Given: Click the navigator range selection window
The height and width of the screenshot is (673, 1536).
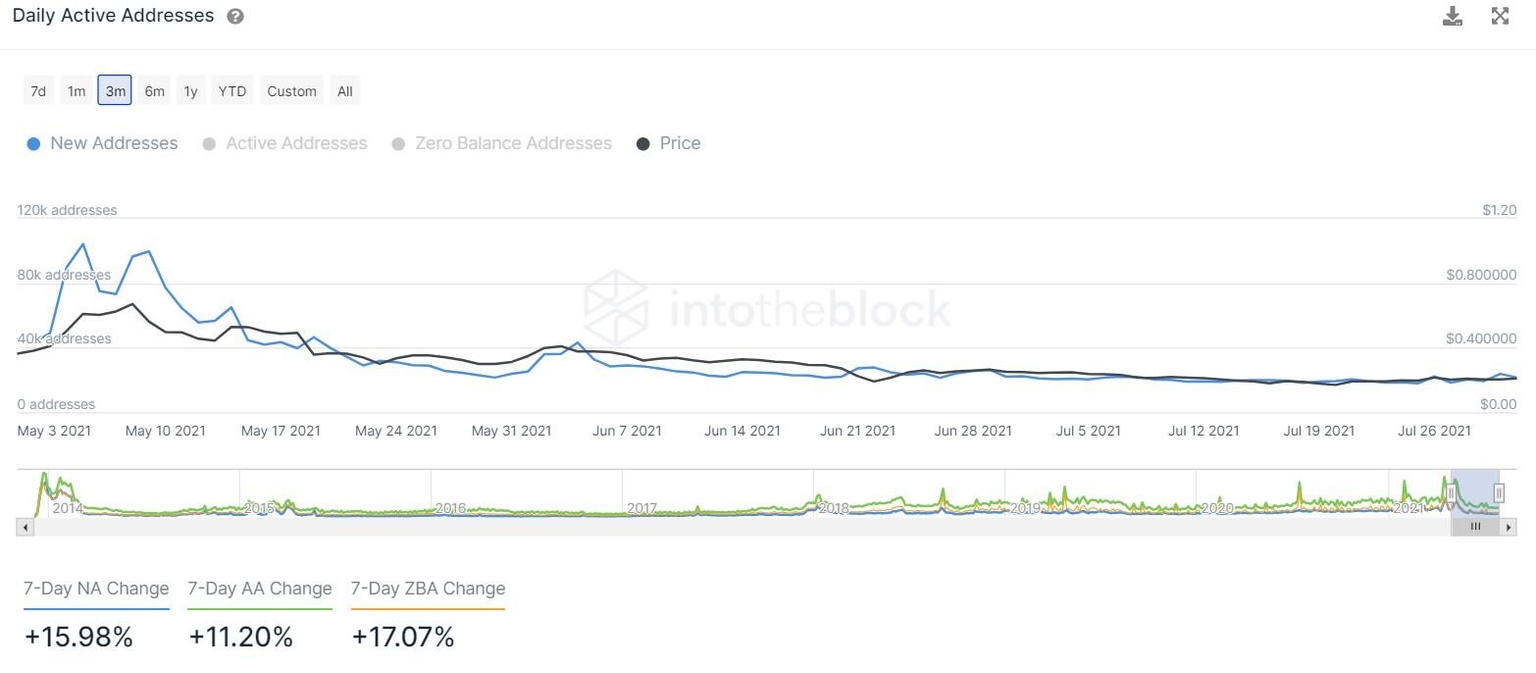Looking at the screenshot, I should pyautogui.click(x=1475, y=490).
